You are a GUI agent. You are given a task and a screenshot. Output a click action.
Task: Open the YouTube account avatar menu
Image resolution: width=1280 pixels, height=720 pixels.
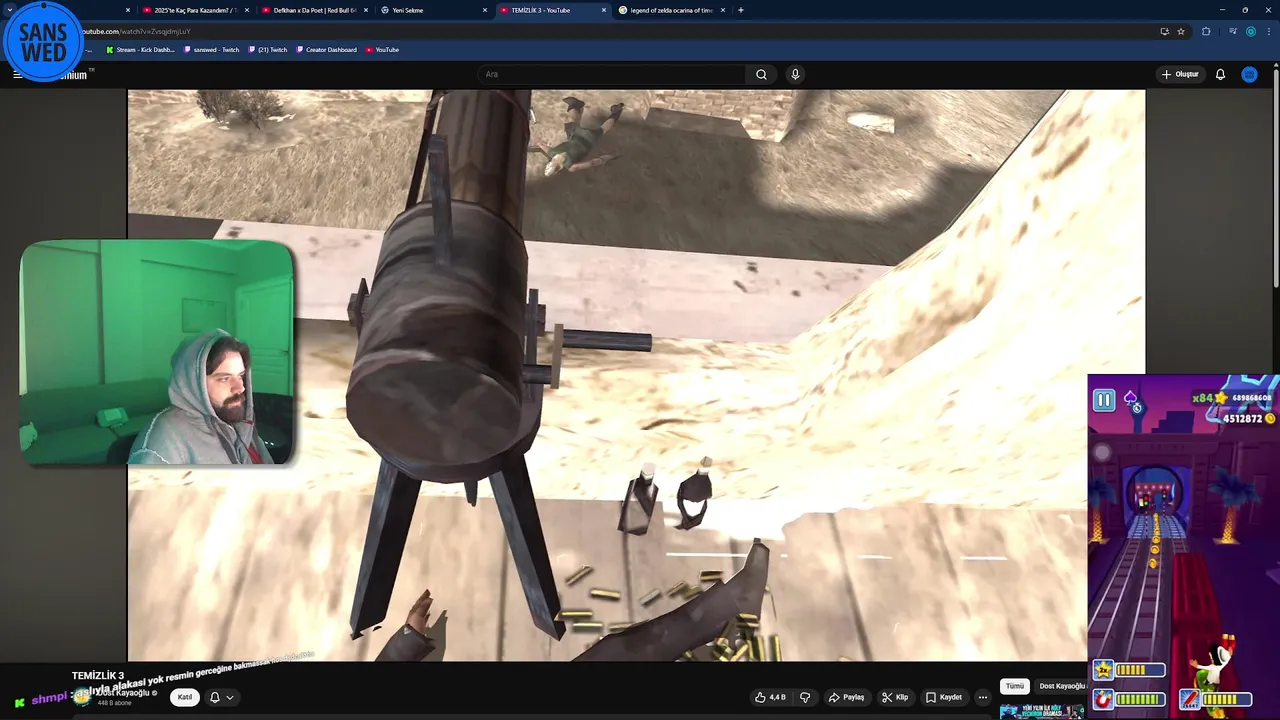(x=1249, y=74)
